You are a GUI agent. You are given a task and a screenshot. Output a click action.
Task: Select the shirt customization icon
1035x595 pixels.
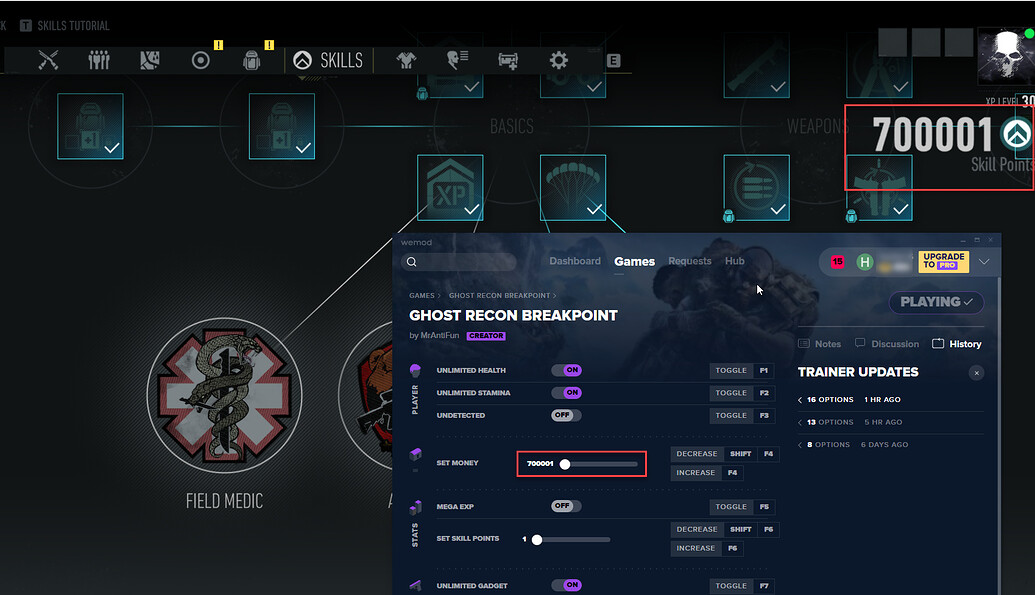click(x=404, y=60)
